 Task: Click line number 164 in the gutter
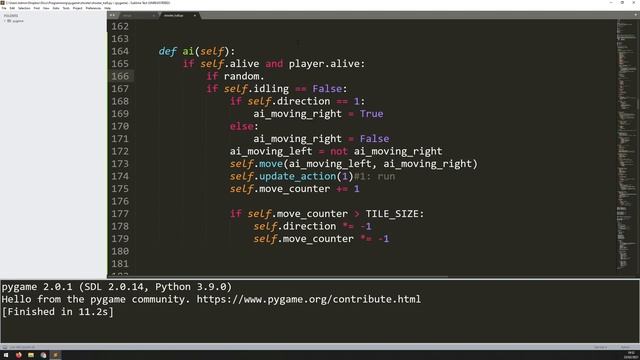click(120, 51)
